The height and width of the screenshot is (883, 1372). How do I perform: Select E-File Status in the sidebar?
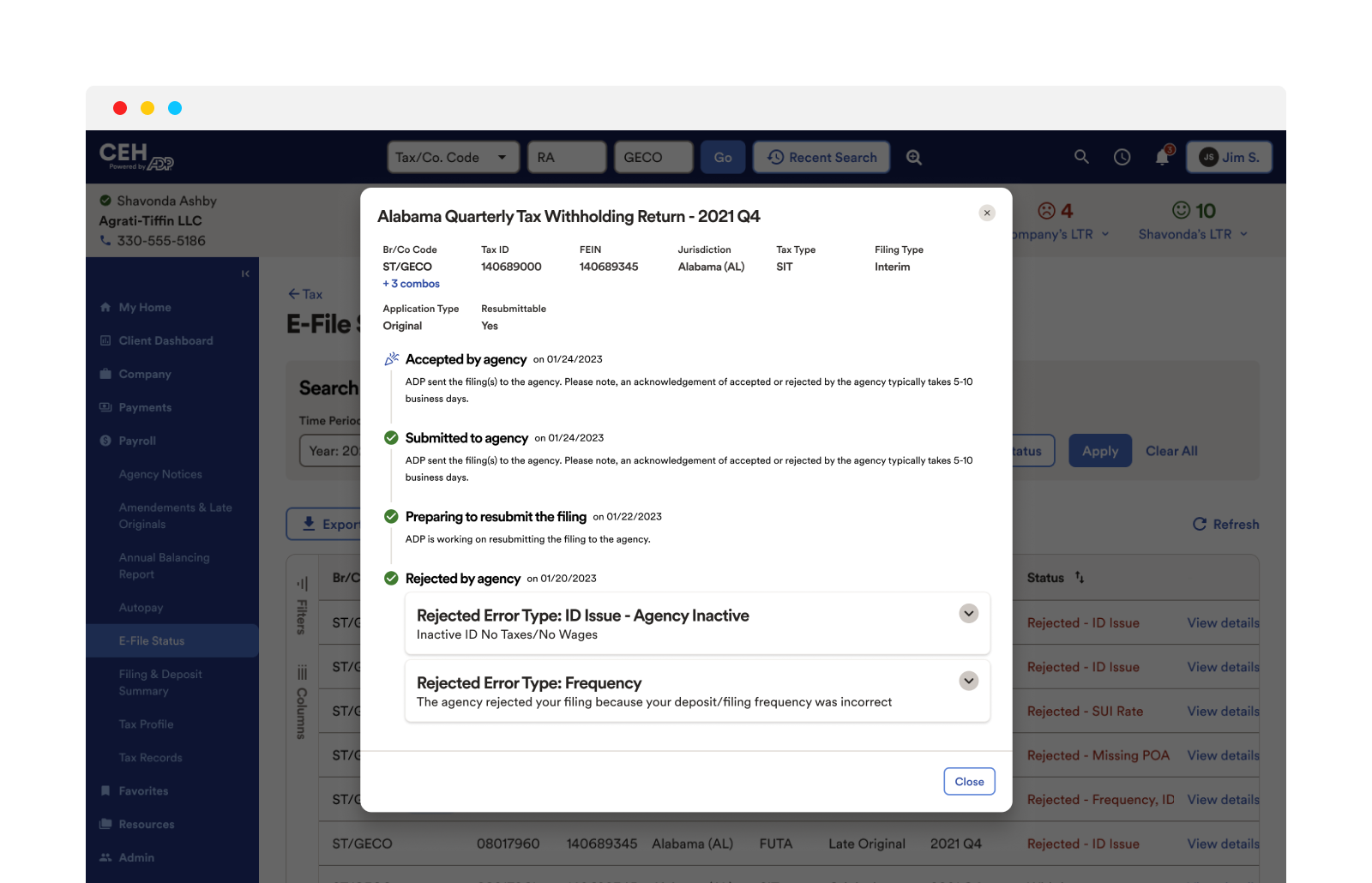[154, 640]
